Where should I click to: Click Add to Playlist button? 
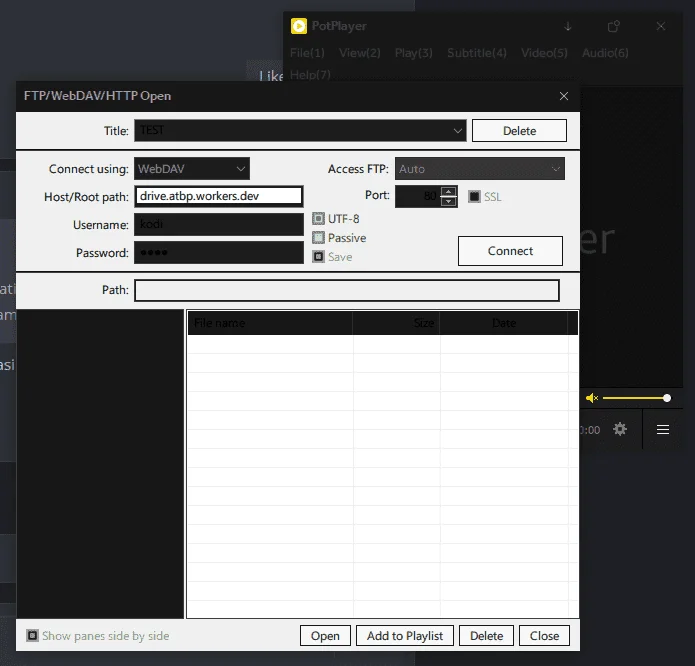tap(405, 636)
